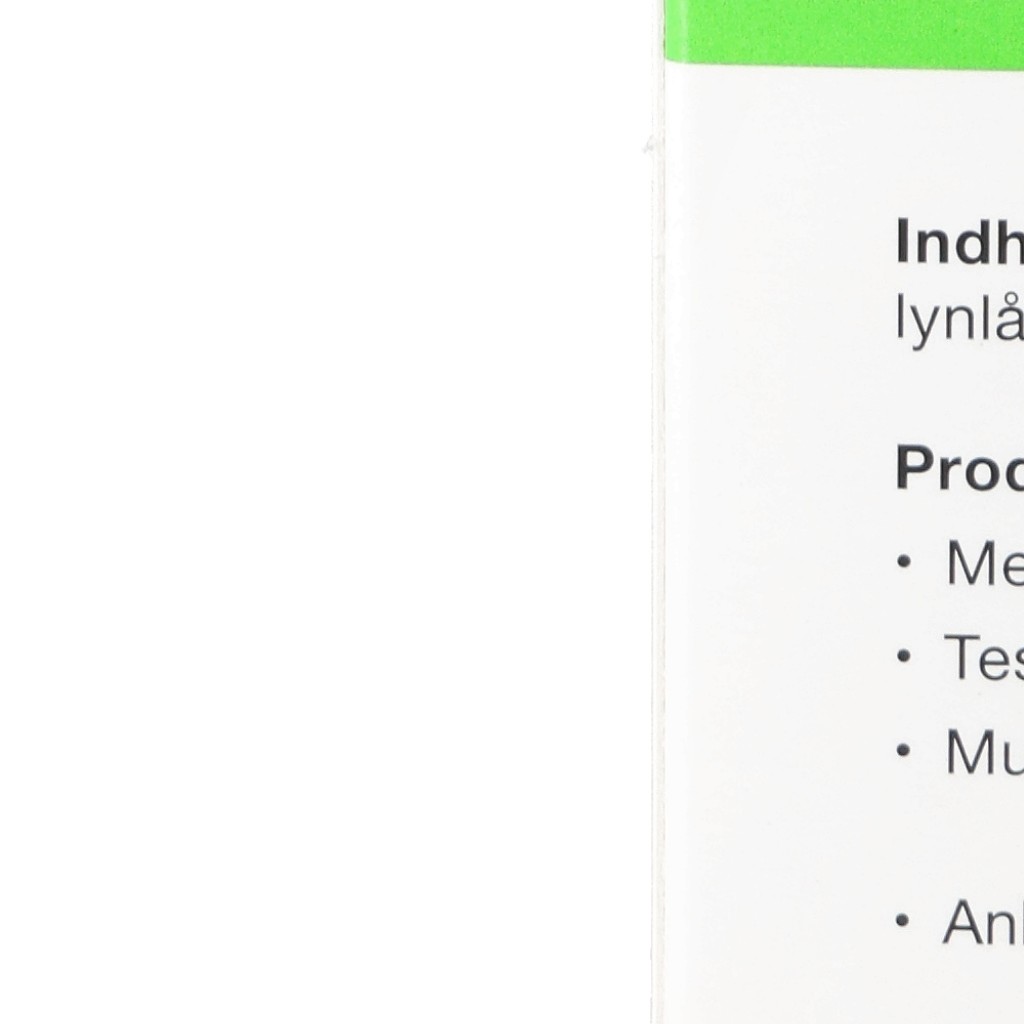Click the letter "P" in "Prod"

[x=913, y=468]
